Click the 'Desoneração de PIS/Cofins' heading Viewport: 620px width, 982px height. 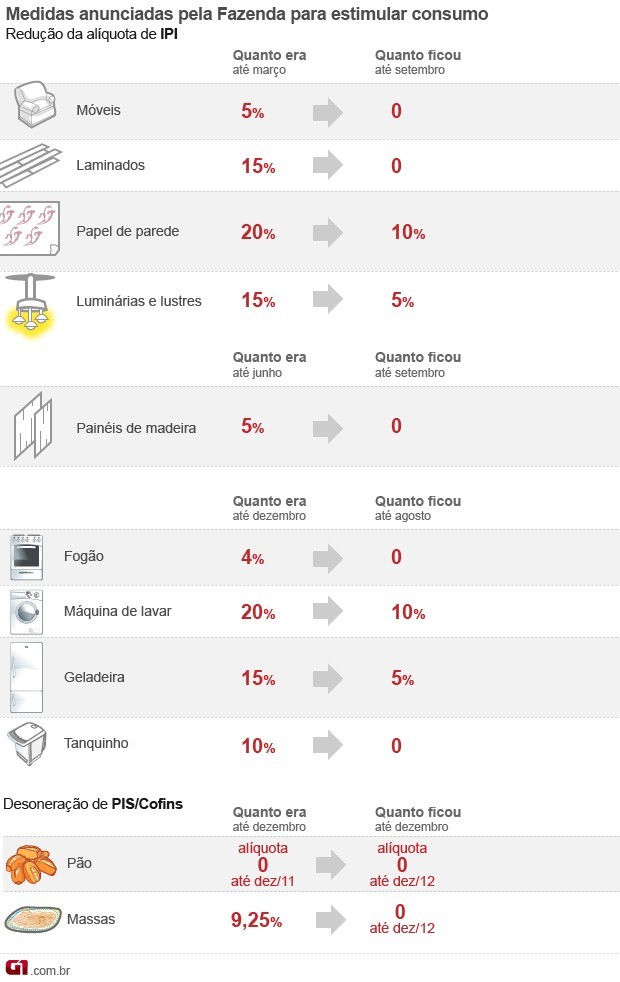tap(93, 804)
